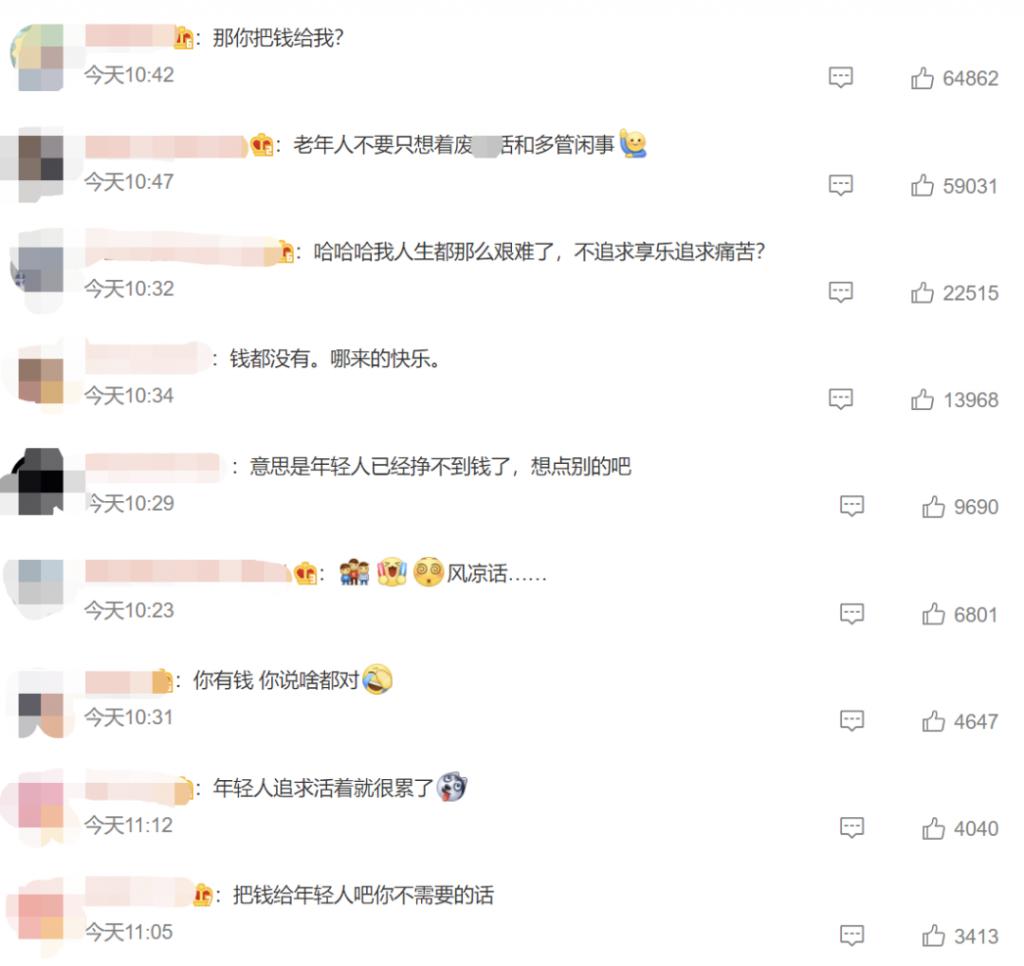Reply to the 那你把钱给我 comment
This screenshot has width=1024, height=966.
(x=840, y=77)
